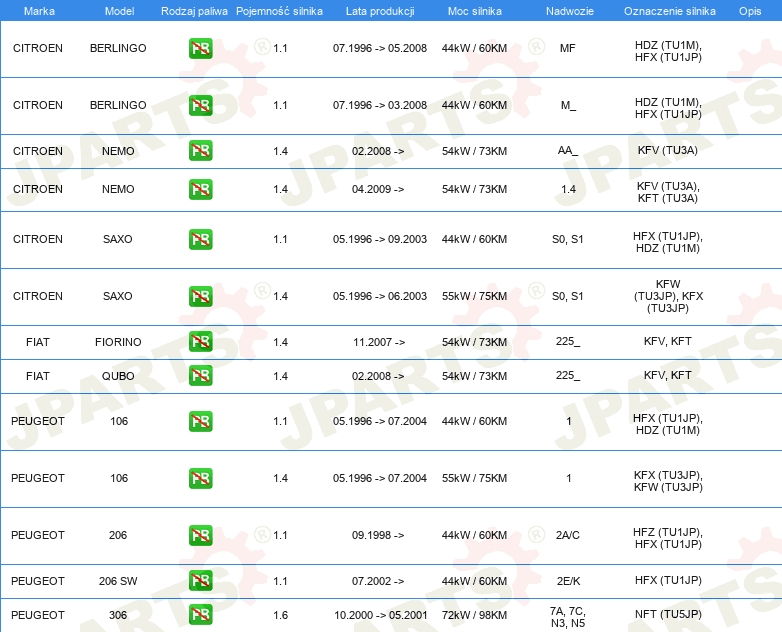Click the 07.1996 -> 03.2008 production years

380,105
